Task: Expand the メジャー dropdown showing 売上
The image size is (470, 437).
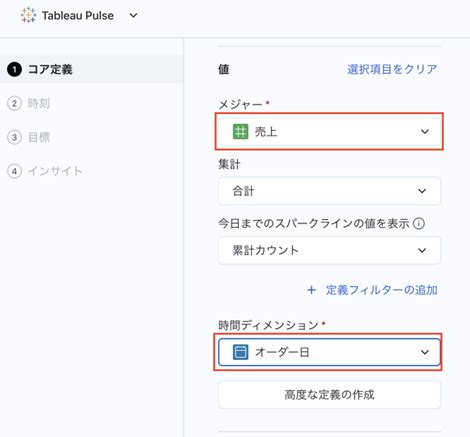Action: pos(329,131)
